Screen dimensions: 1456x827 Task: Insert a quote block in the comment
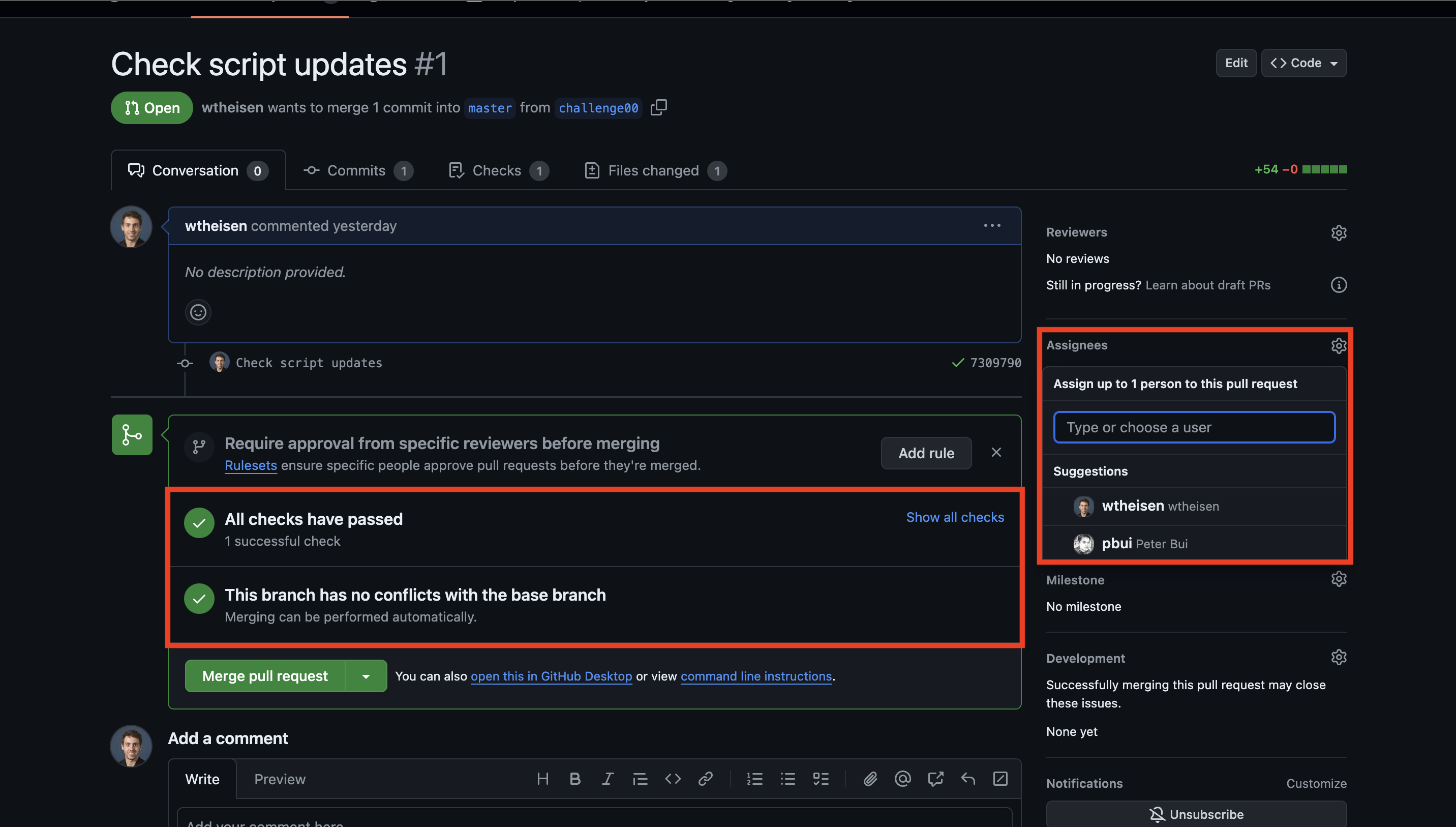pos(640,779)
